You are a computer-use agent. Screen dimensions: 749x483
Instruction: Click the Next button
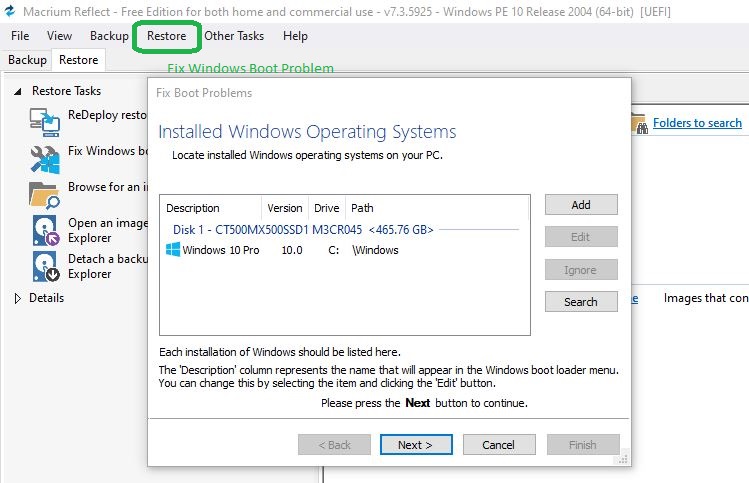tap(416, 445)
